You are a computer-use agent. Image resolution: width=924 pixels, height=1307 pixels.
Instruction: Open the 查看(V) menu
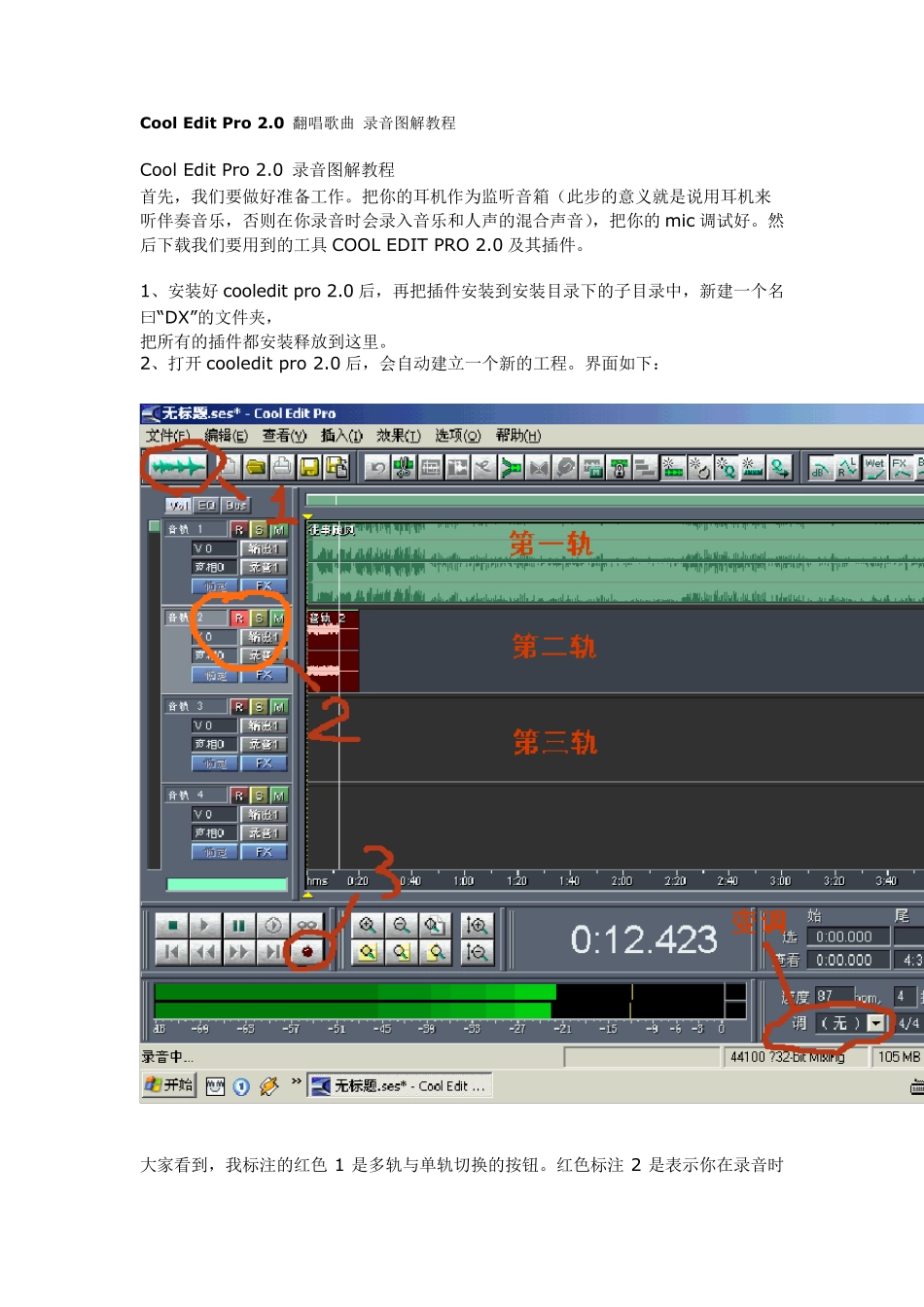coord(284,436)
